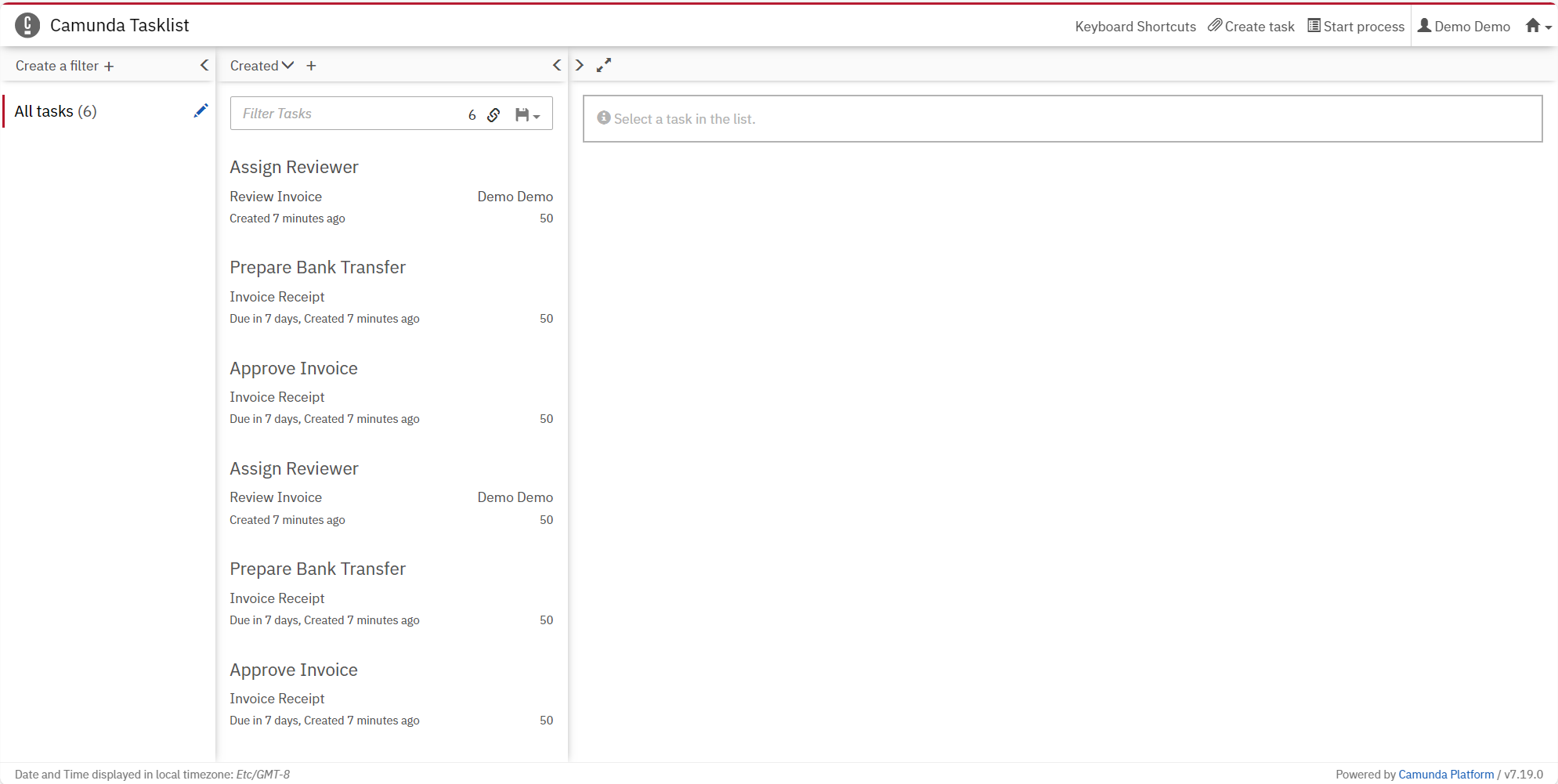Click the right chevron beside the expand arrows icon
1558x784 pixels.
tap(580, 66)
